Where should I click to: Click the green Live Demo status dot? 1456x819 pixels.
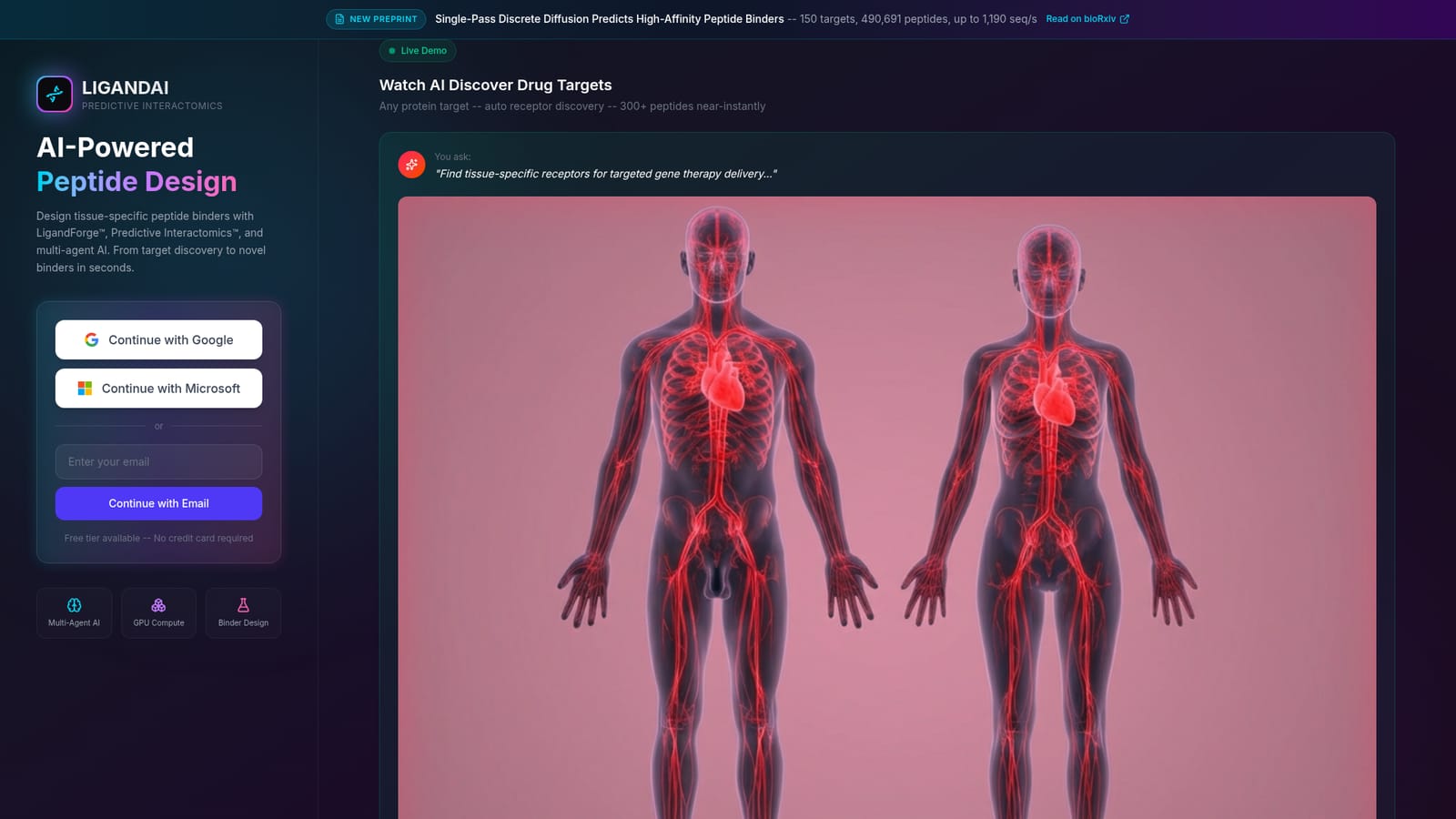click(x=392, y=51)
